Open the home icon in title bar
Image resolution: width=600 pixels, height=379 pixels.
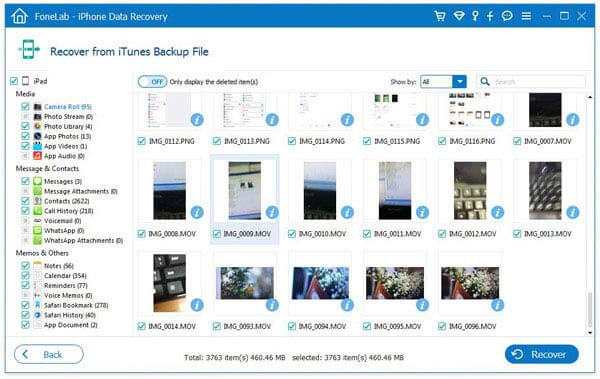(x=20, y=16)
